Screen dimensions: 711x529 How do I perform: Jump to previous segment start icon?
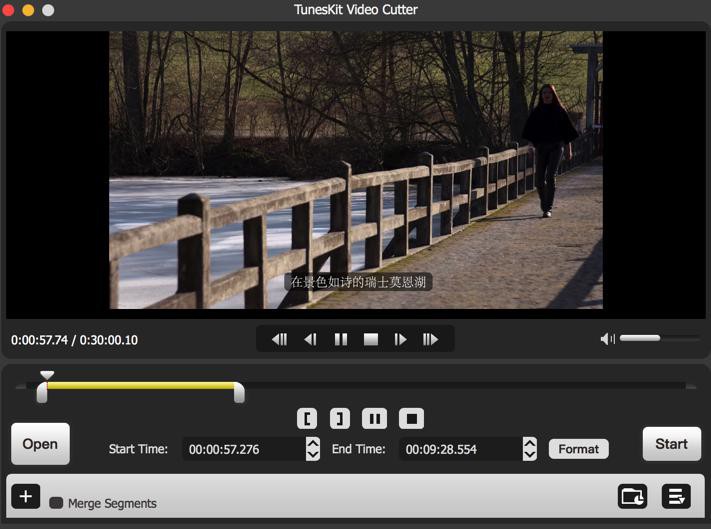279,339
